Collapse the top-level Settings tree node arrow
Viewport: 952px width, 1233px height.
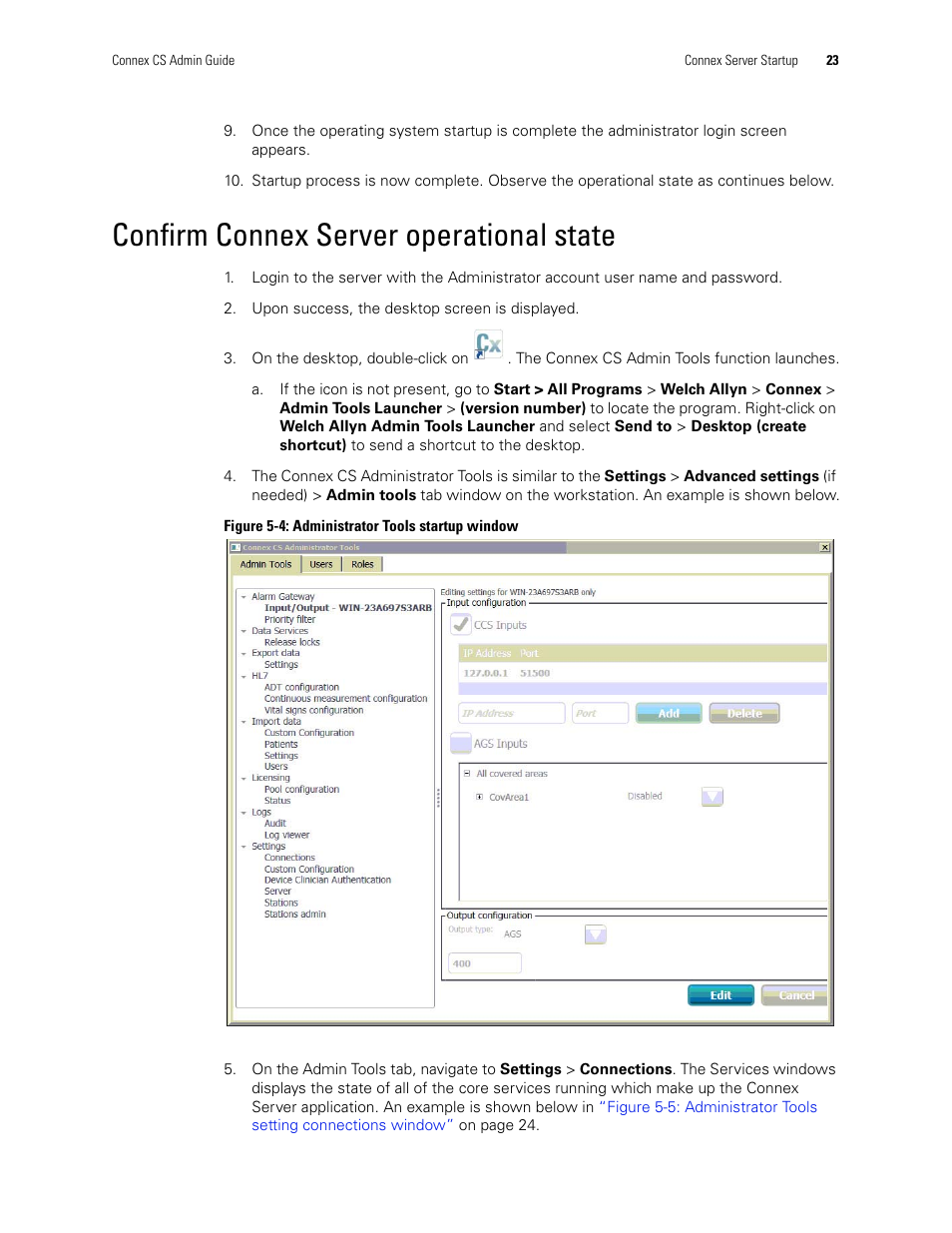242,847
